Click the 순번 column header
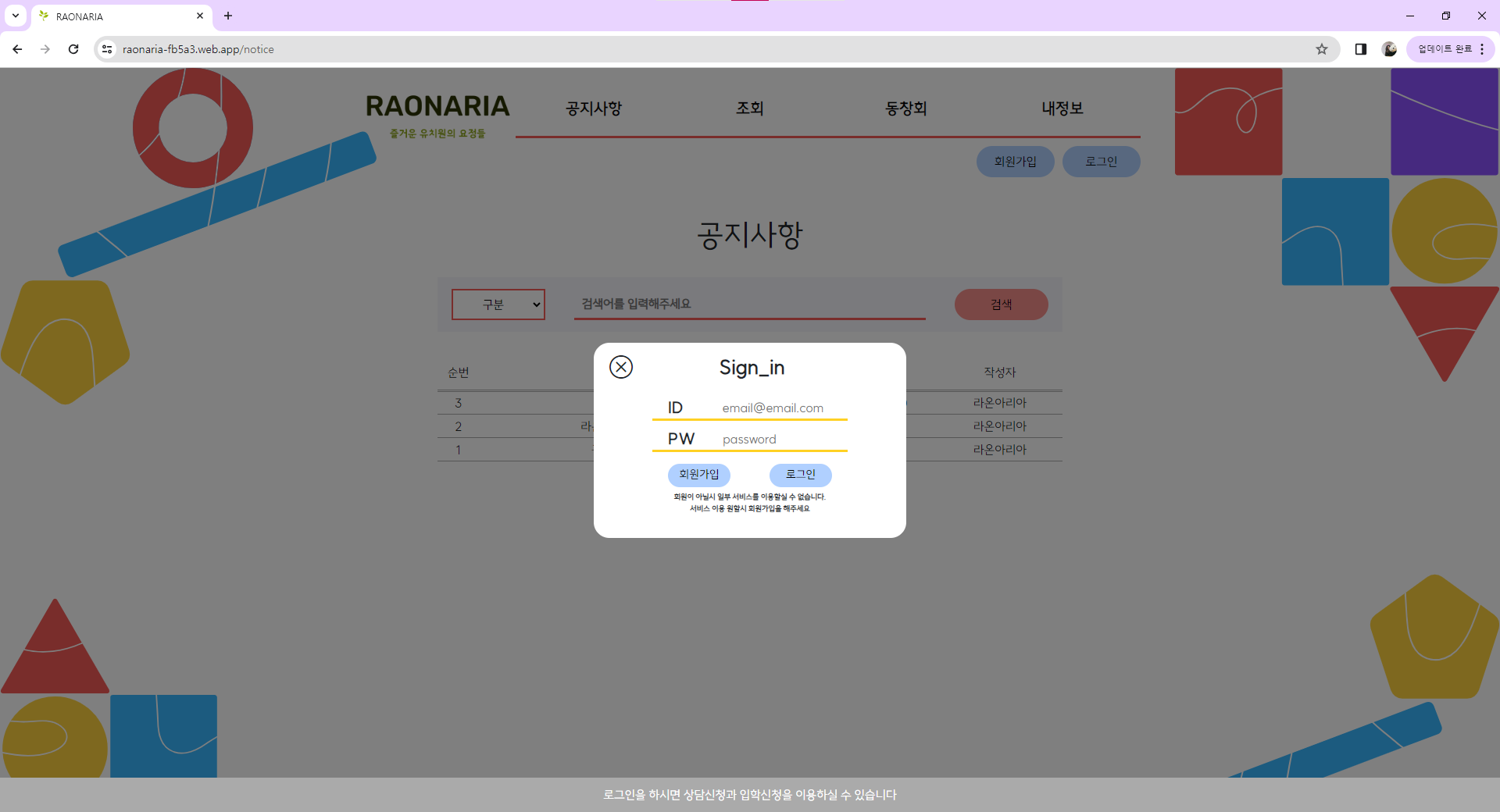 pyautogui.click(x=459, y=372)
